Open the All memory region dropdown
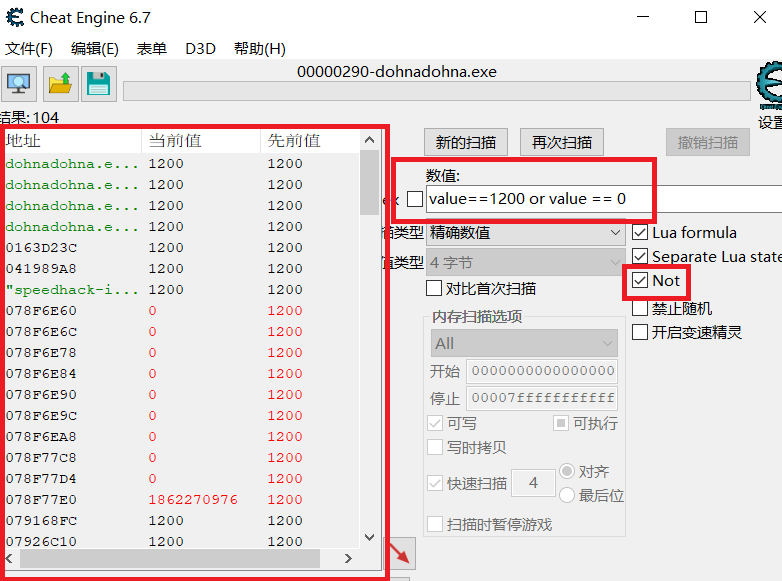Image resolution: width=782 pixels, height=581 pixels. point(523,343)
